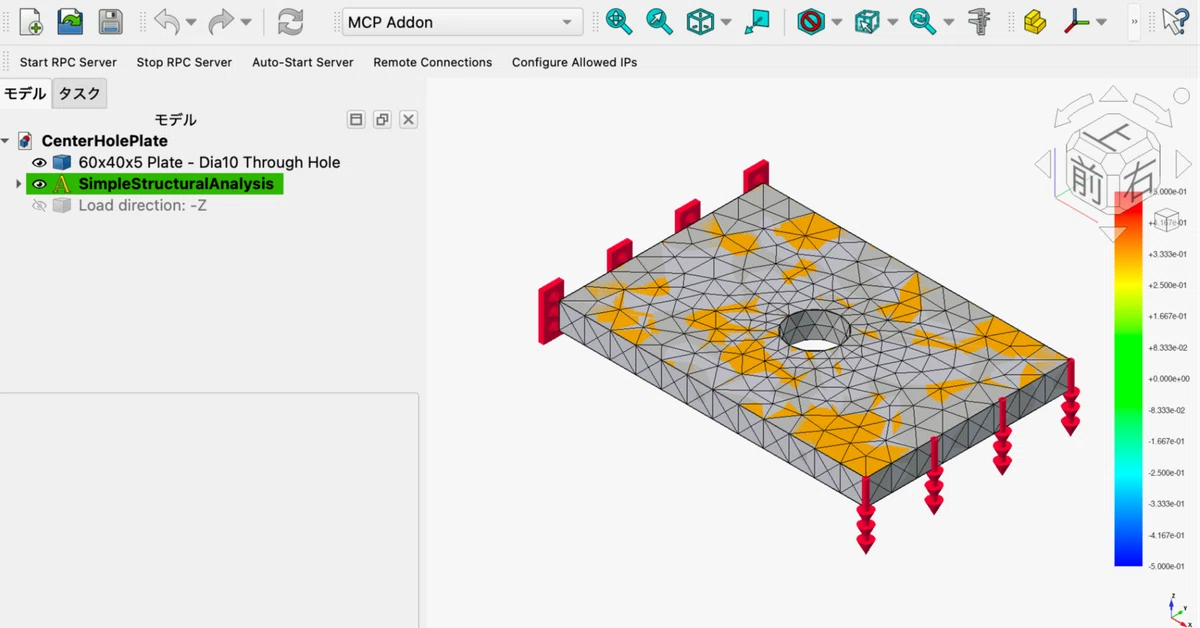The width and height of the screenshot is (1200, 628).
Task: Toggle Auto-Start Server
Action: click(x=303, y=62)
